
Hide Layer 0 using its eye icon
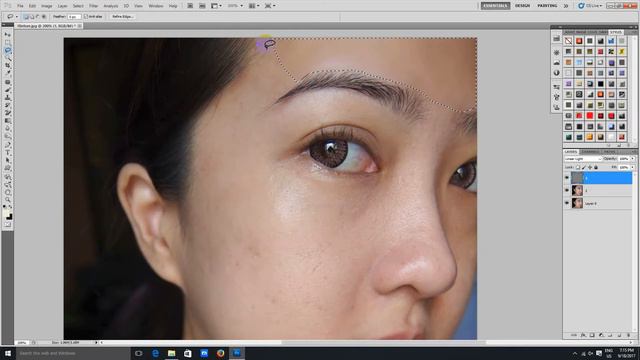pos(567,203)
